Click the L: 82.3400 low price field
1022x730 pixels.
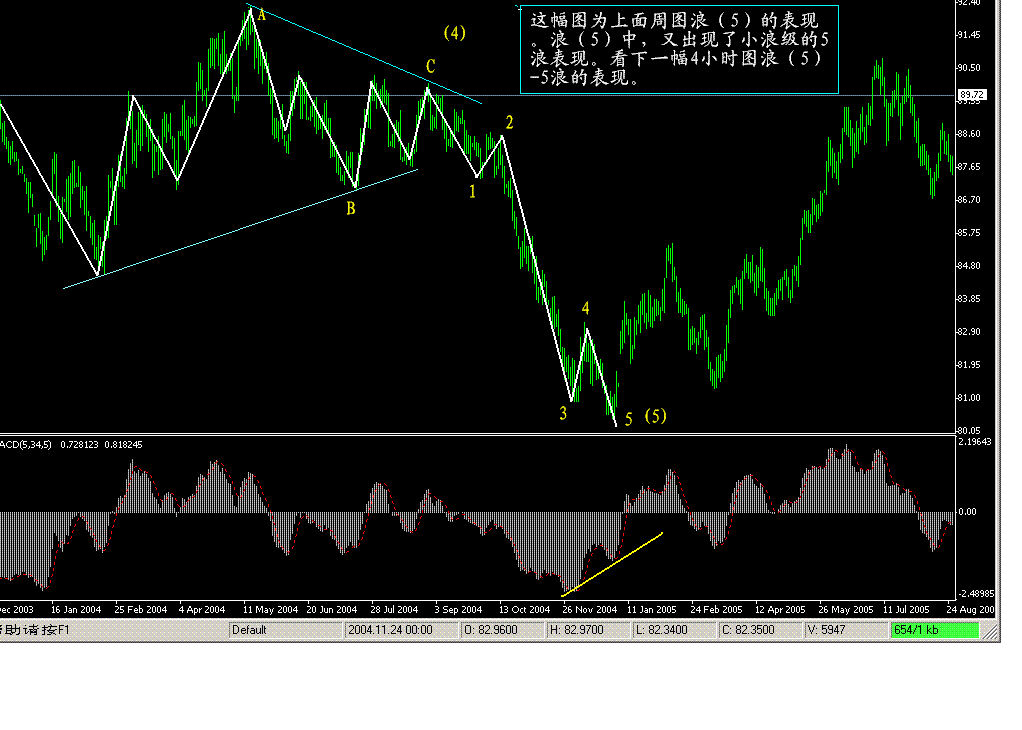point(675,630)
